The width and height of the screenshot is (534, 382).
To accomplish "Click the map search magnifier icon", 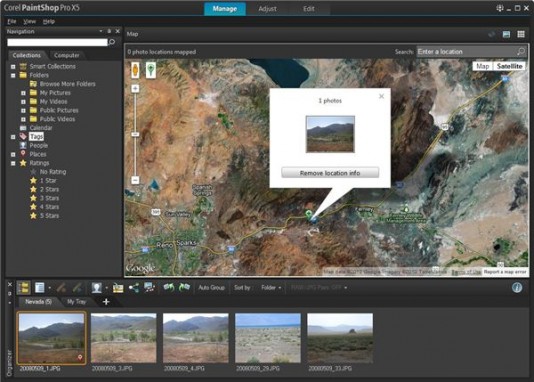I will tap(521, 52).
